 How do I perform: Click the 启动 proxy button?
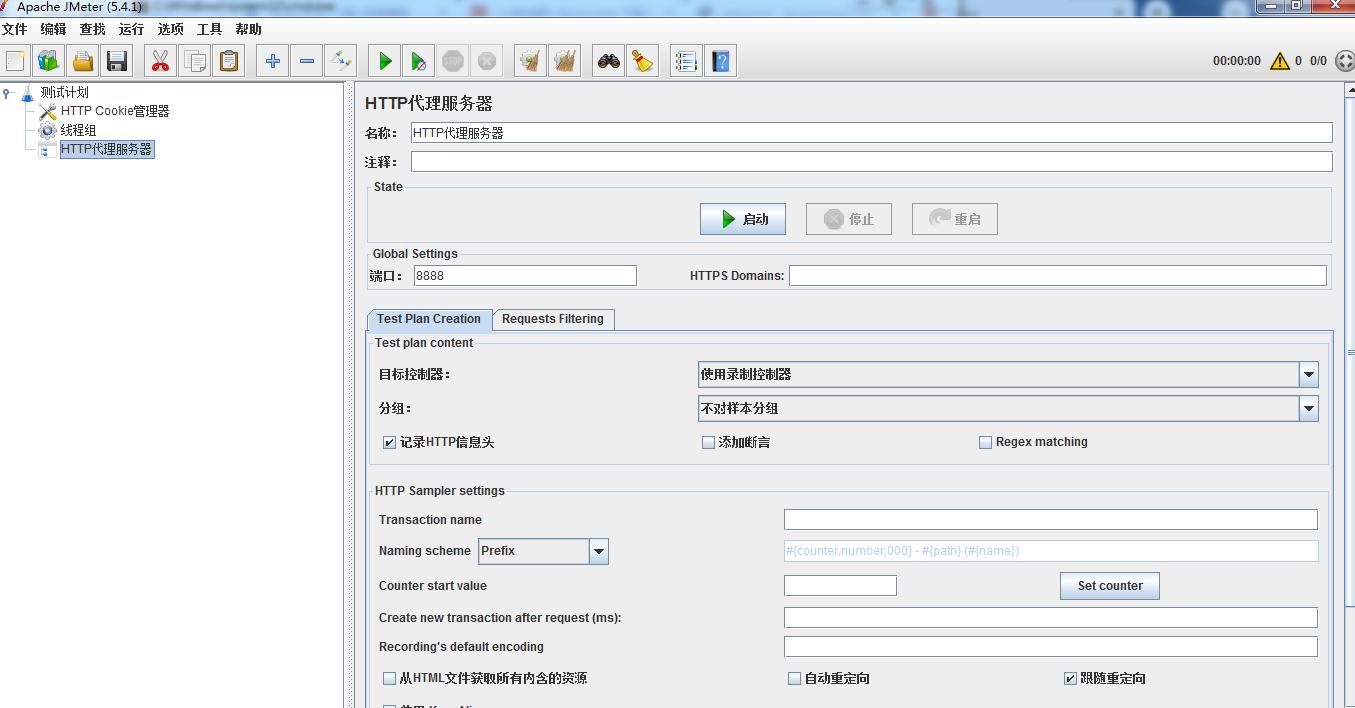tap(743, 219)
